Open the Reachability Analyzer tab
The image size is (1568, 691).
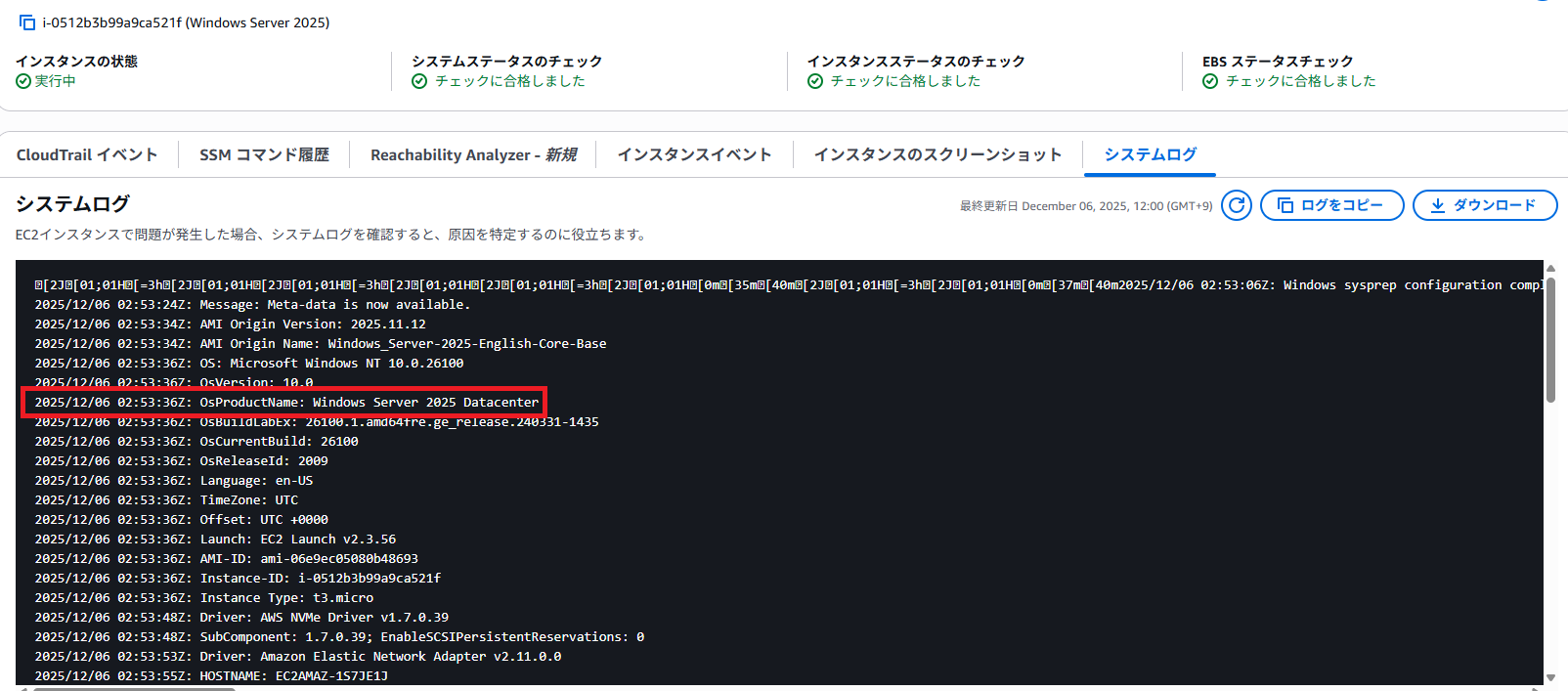(473, 154)
